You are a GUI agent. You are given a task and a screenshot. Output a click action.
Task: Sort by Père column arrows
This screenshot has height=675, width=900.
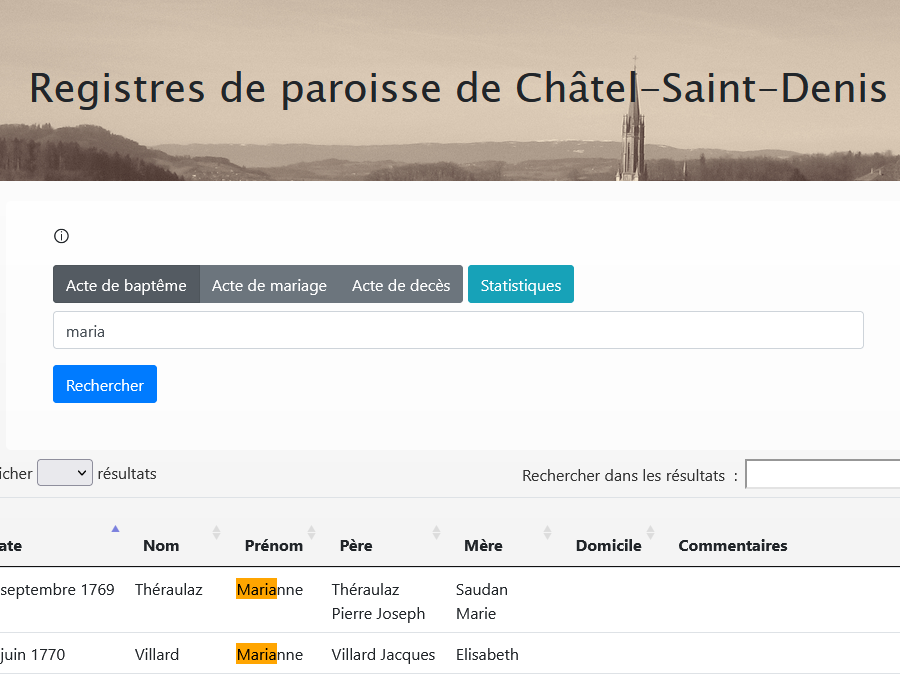[x=436, y=533]
